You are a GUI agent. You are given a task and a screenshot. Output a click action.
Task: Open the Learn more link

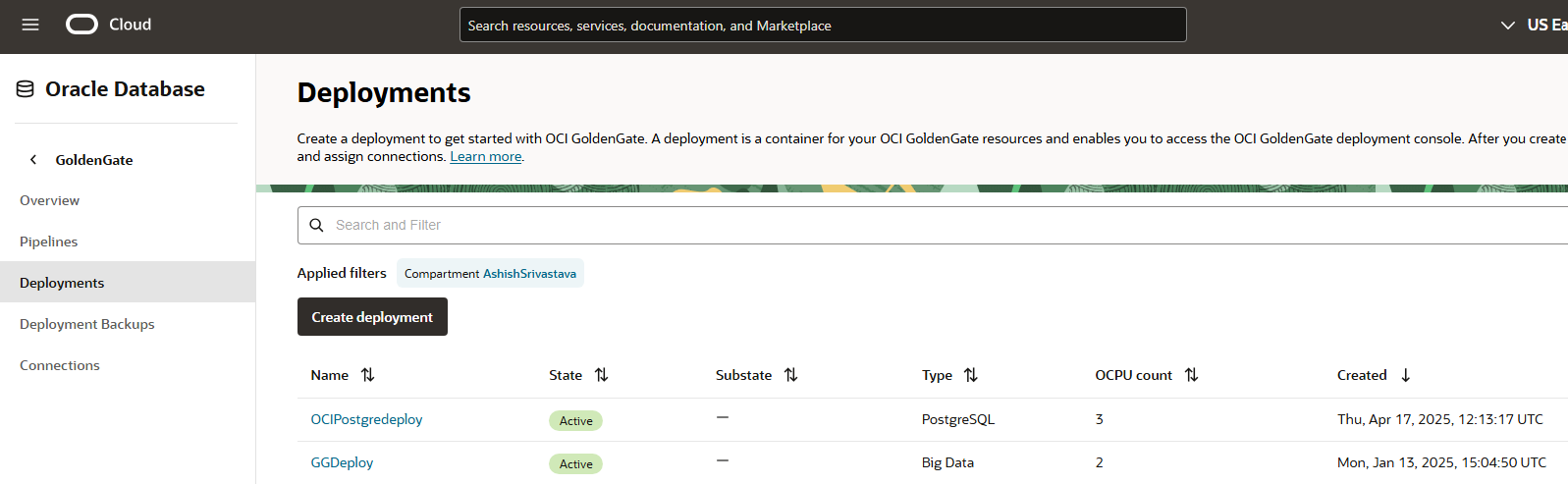486,156
